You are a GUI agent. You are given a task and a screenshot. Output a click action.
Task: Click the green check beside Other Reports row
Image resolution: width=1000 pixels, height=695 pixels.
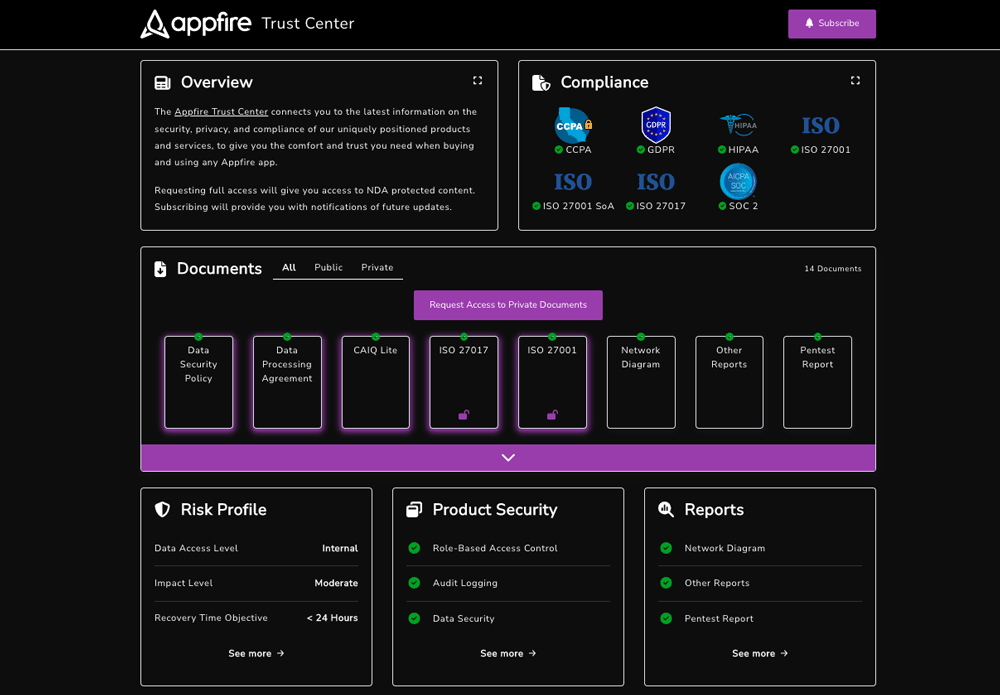click(666, 583)
